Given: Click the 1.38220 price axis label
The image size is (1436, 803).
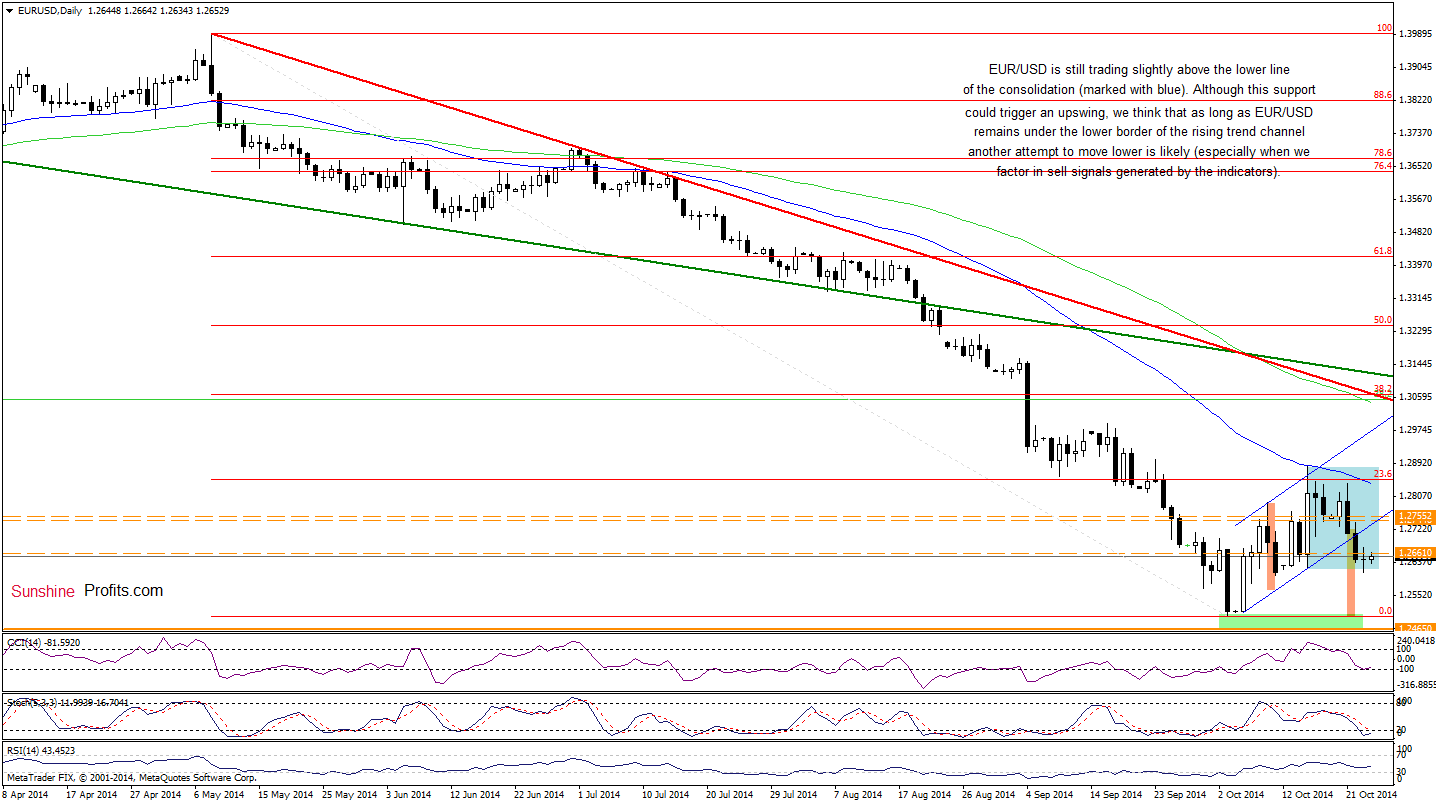Looking at the screenshot, I should coord(1417,100).
